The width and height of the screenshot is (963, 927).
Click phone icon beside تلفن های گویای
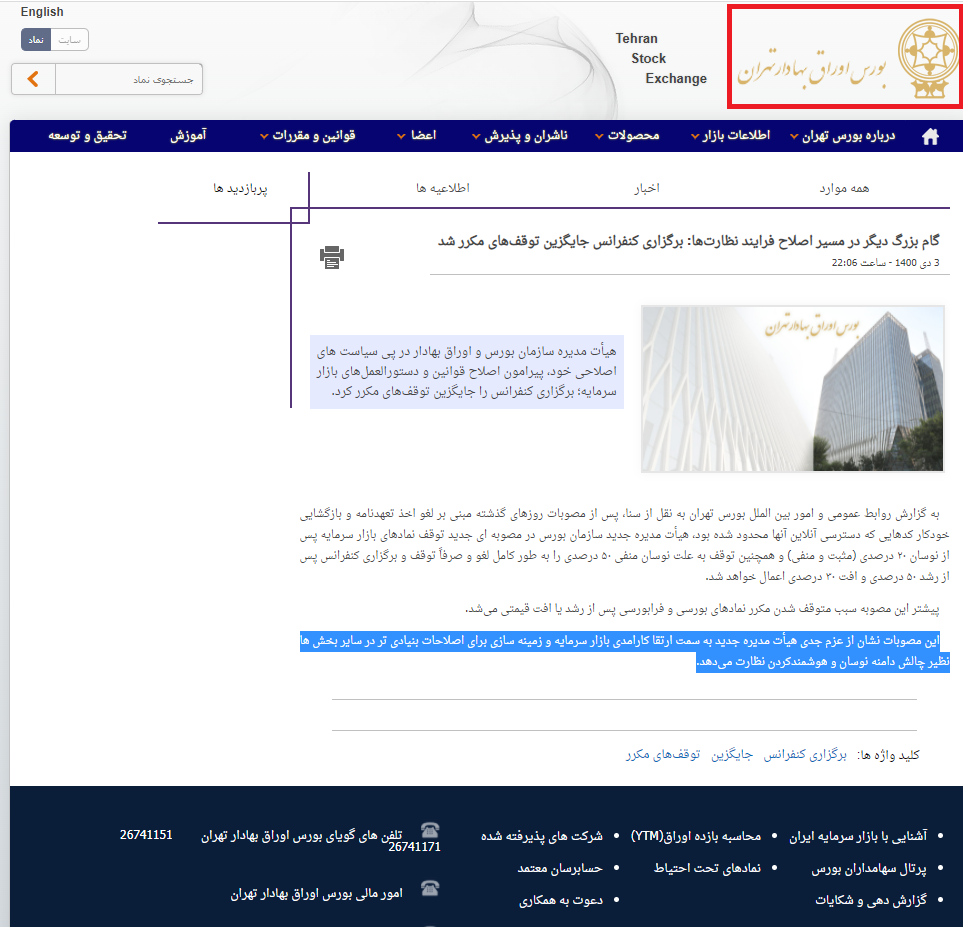pos(430,830)
